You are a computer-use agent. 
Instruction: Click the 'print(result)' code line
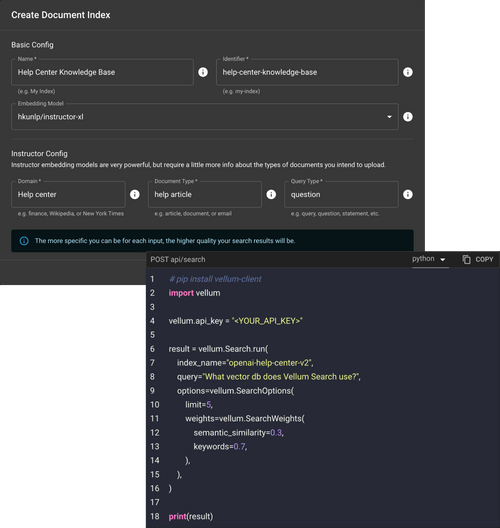click(191, 516)
